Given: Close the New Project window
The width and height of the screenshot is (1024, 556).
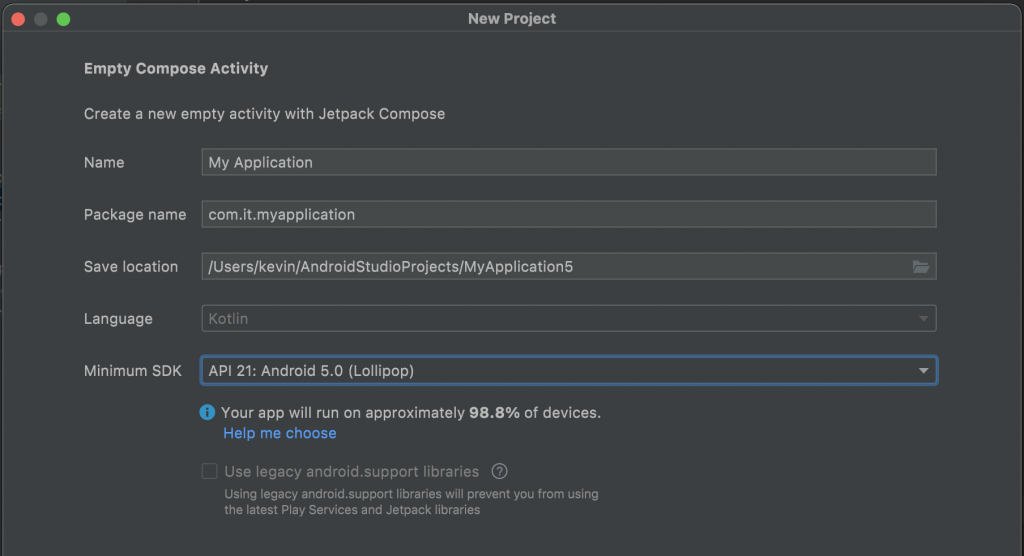Looking at the screenshot, I should [x=18, y=19].
